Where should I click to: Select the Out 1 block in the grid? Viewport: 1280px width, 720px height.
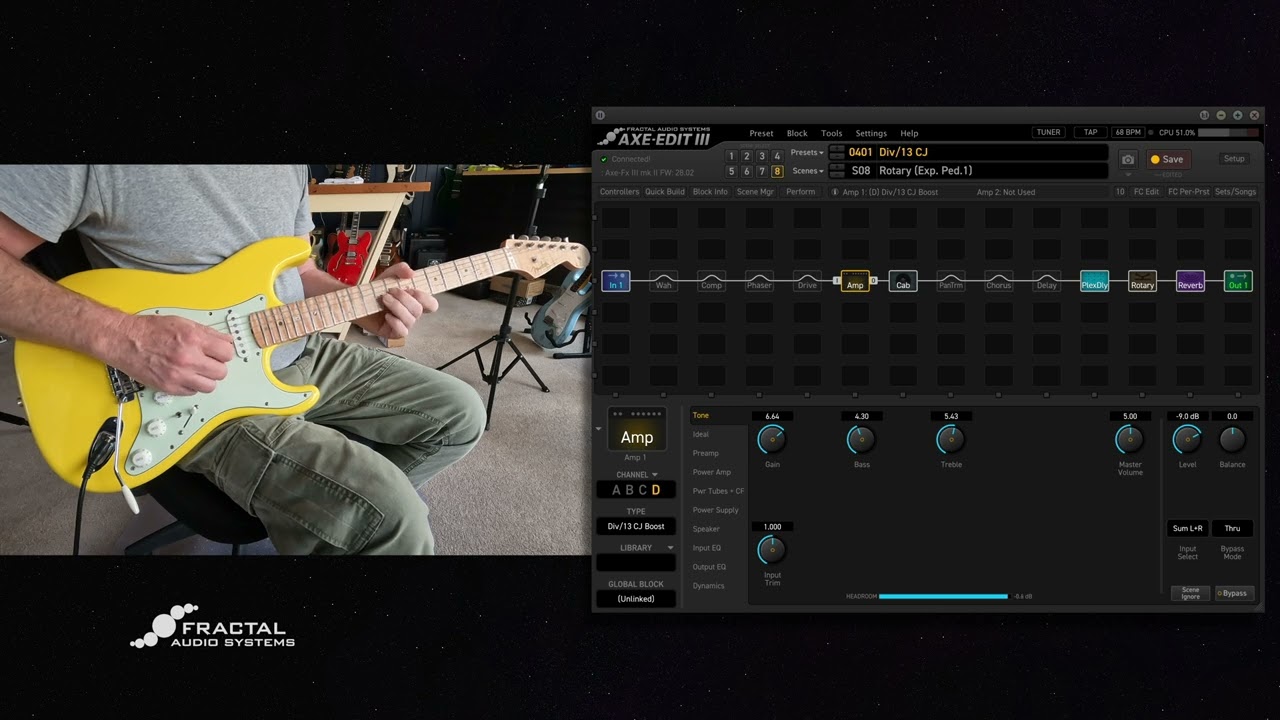1239,281
